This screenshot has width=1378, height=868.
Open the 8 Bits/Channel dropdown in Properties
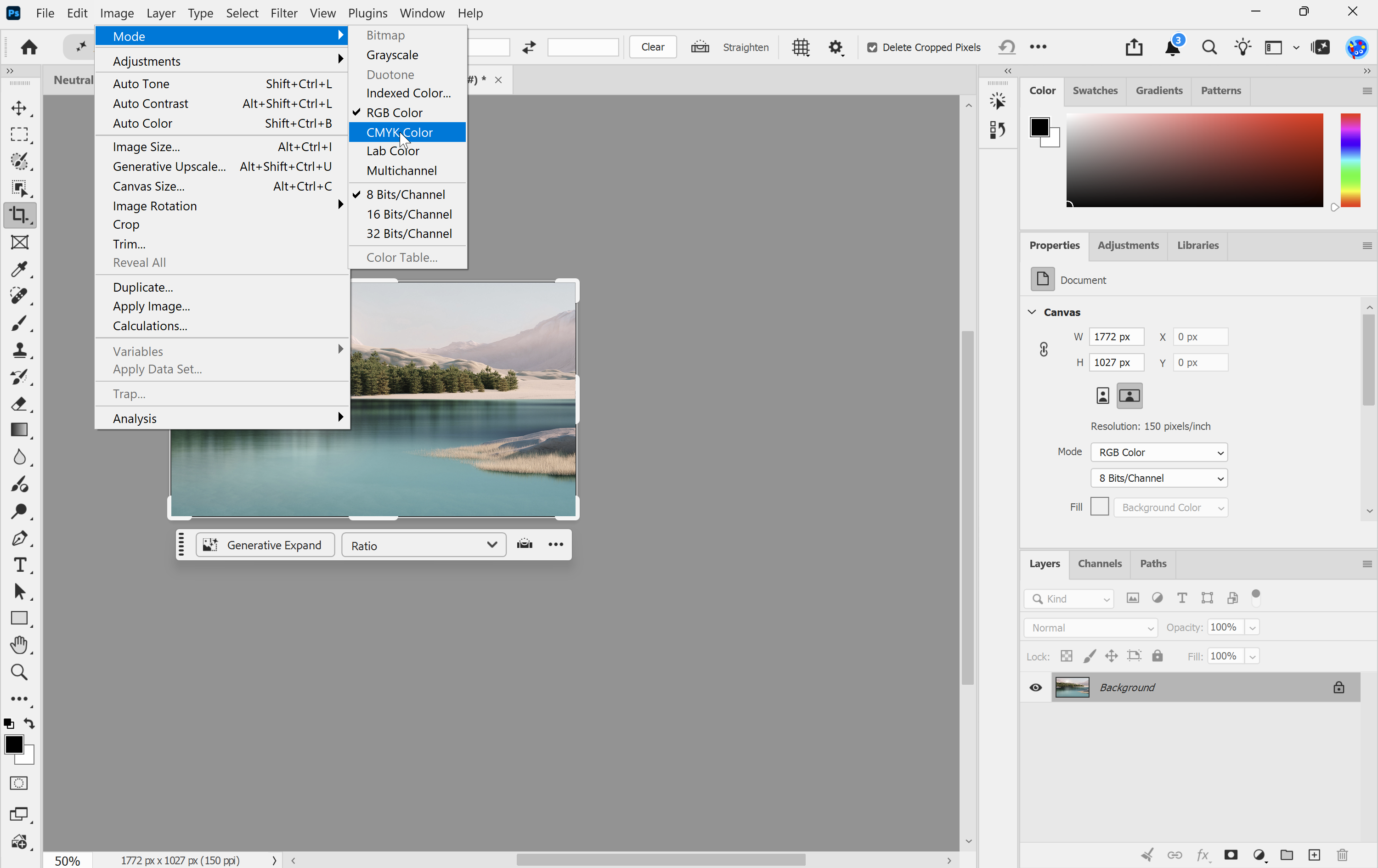pos(1159,479)
